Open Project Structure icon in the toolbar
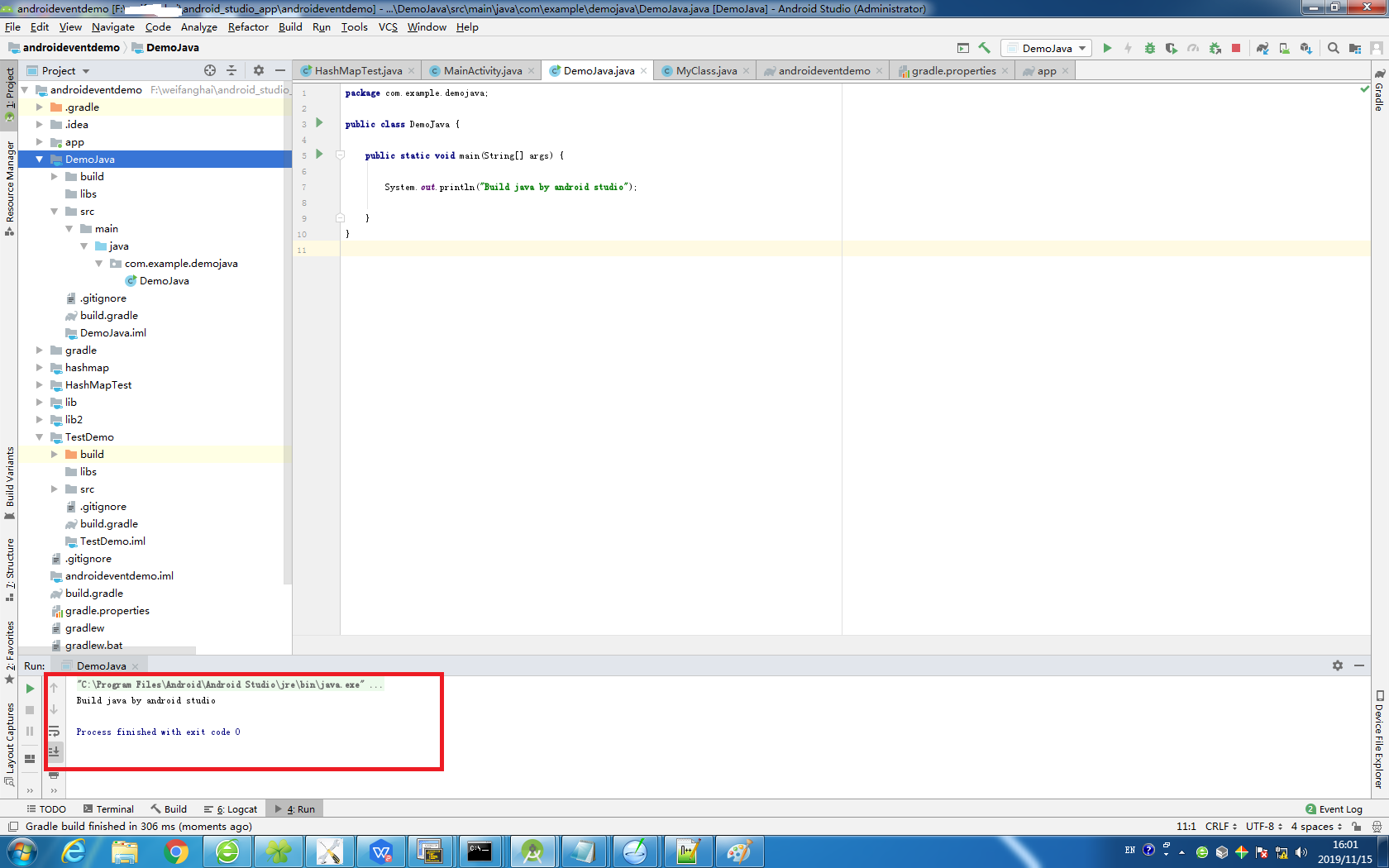 pos(1354,48)
